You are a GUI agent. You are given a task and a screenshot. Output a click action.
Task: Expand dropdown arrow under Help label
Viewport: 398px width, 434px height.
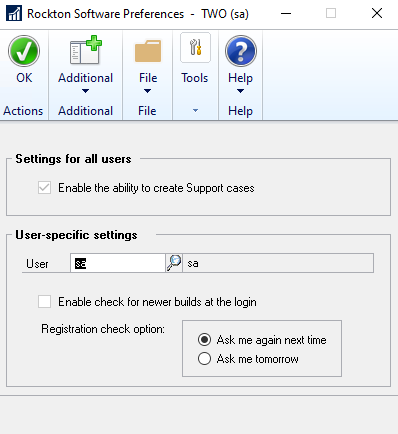[x=240, y=91]
